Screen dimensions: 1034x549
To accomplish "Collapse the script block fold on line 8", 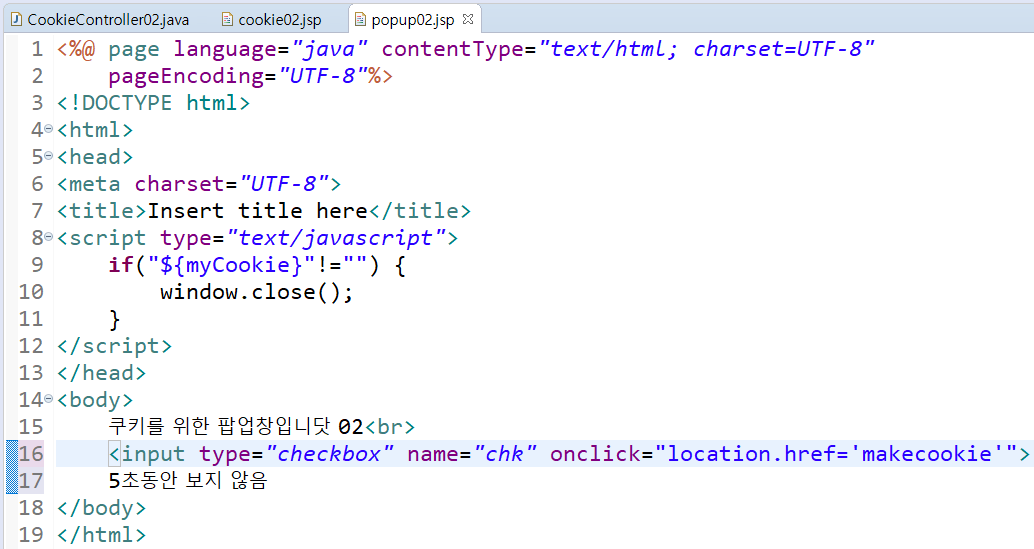I will 48,237.
